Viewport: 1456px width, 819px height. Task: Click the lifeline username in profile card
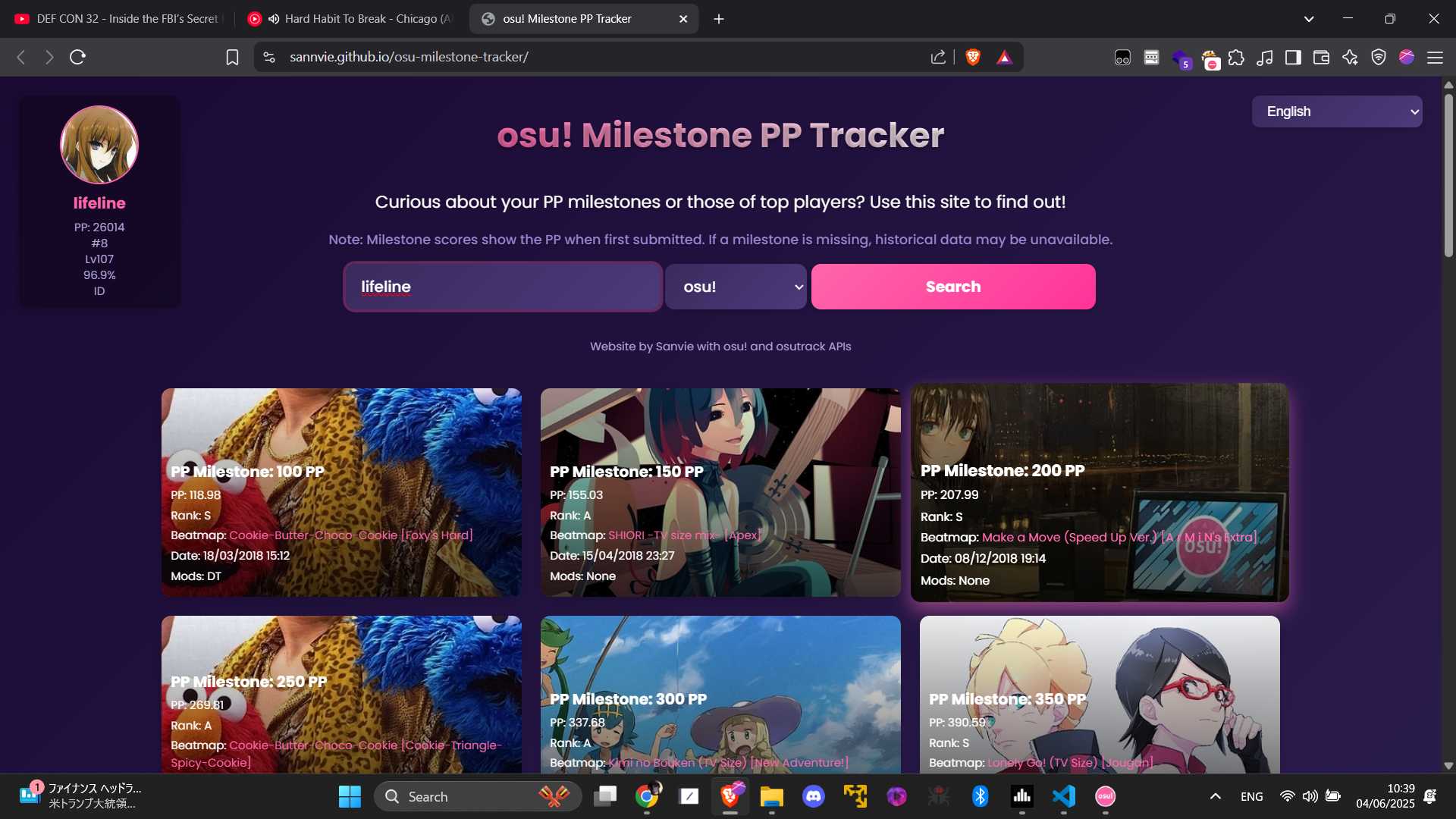pyautogui.click(x=99, y=203)
